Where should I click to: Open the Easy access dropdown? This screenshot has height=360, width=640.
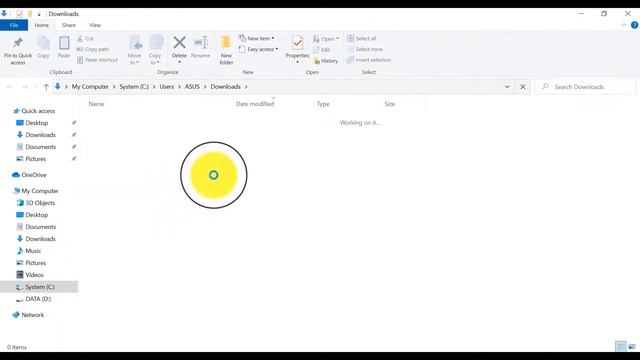[x=258, y=49]
